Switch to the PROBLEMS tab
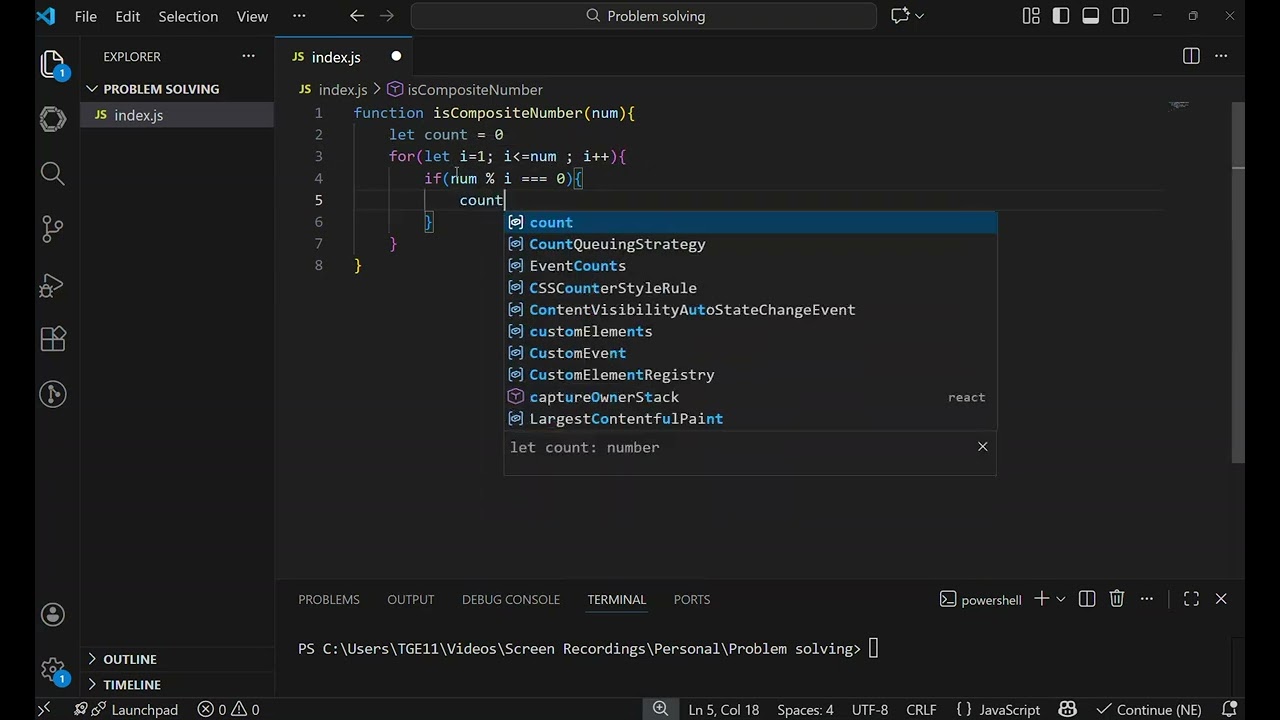 329,599
